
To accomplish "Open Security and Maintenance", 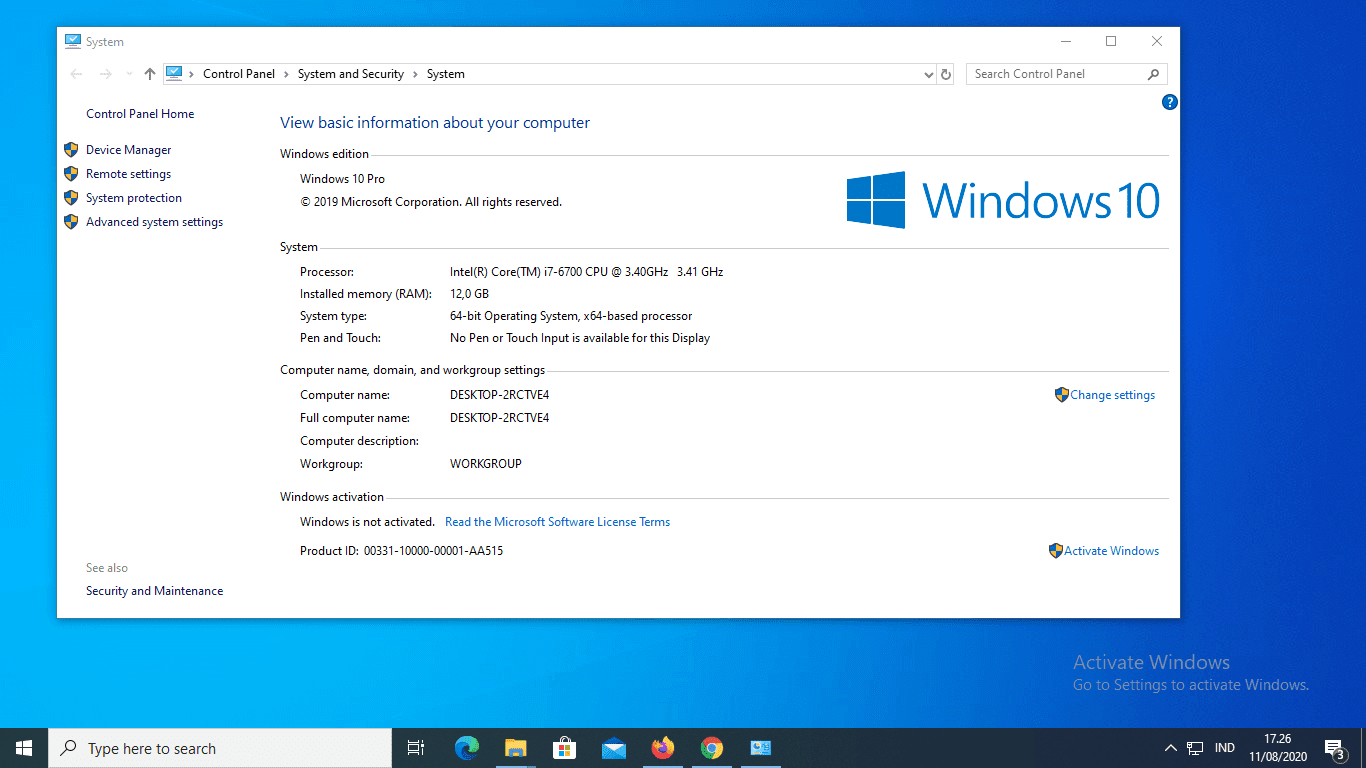I will pos(155,591).
